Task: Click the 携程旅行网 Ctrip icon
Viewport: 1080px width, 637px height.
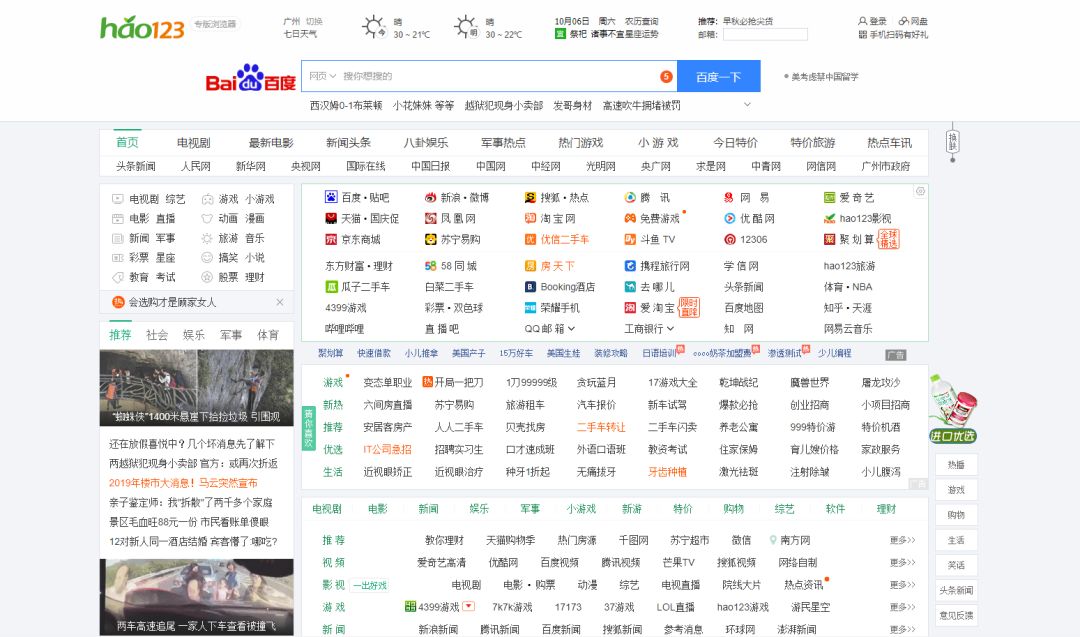Action: pos(632,267)
